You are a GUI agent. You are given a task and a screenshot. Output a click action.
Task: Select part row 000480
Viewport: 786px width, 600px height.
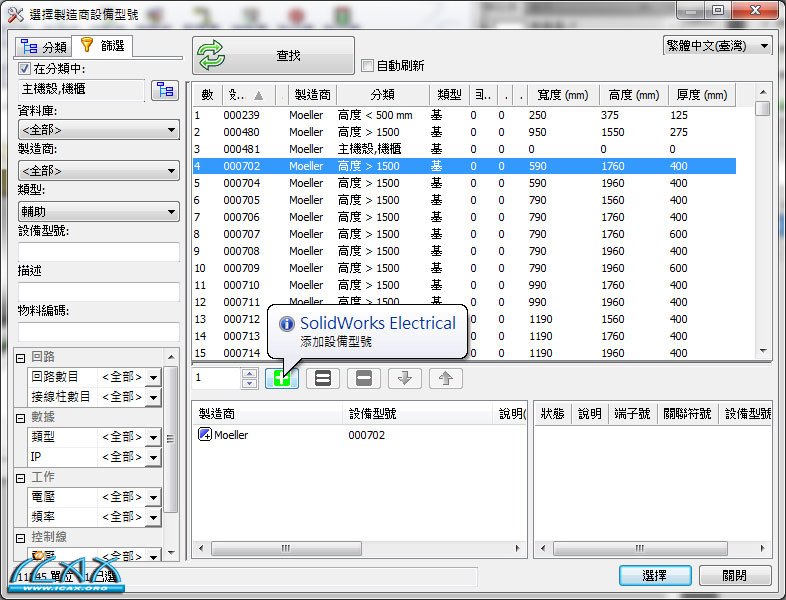click(x=464, y=132)
